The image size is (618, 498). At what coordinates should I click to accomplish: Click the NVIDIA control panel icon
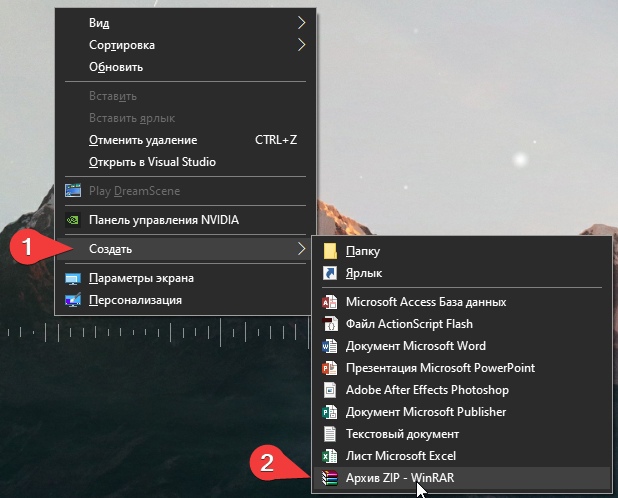coord(73,220)
